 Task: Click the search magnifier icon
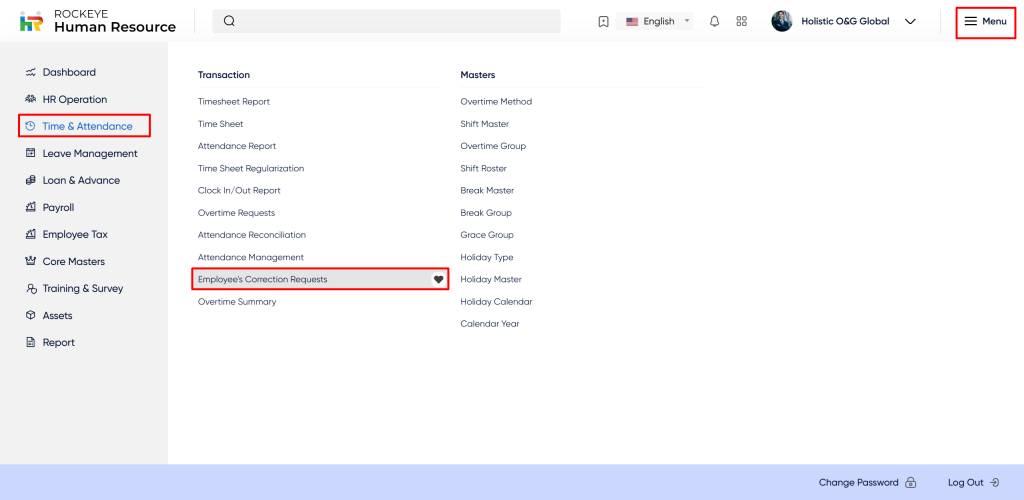[229, 21]
